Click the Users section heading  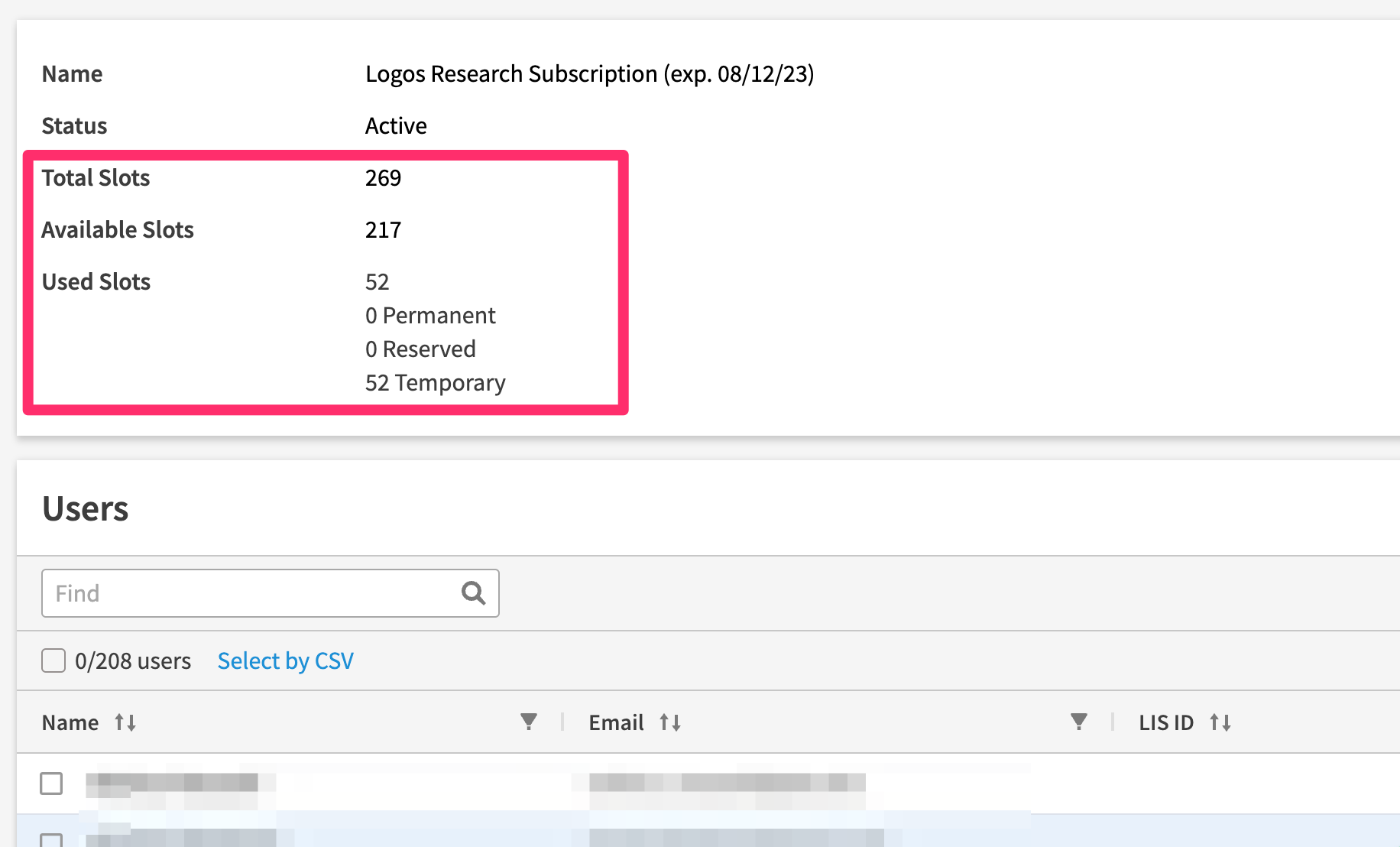(85, 509)
